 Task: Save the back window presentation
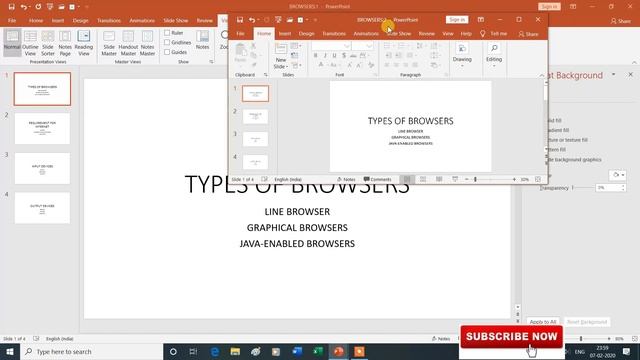click(x=11, y=7)
